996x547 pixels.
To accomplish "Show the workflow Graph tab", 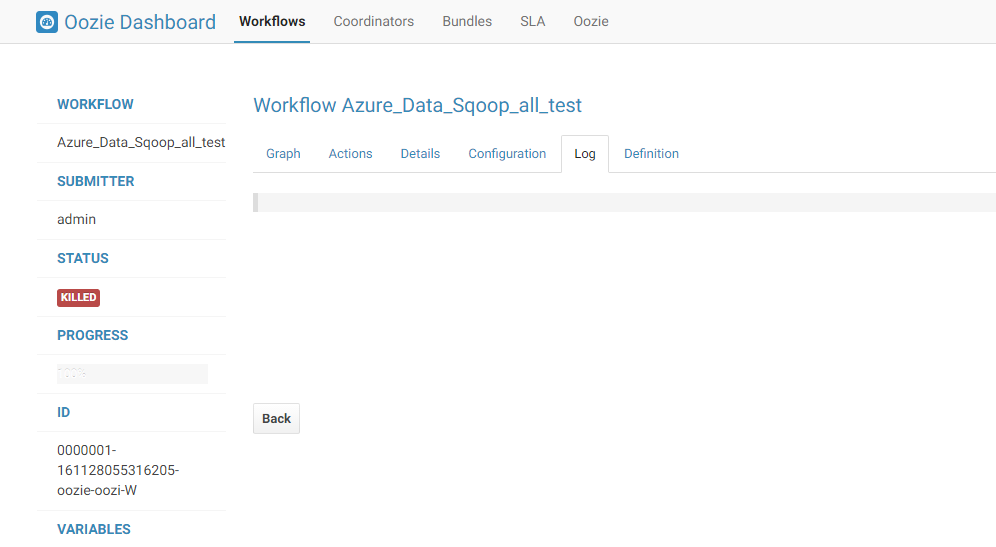I will [x=283, y=154].
